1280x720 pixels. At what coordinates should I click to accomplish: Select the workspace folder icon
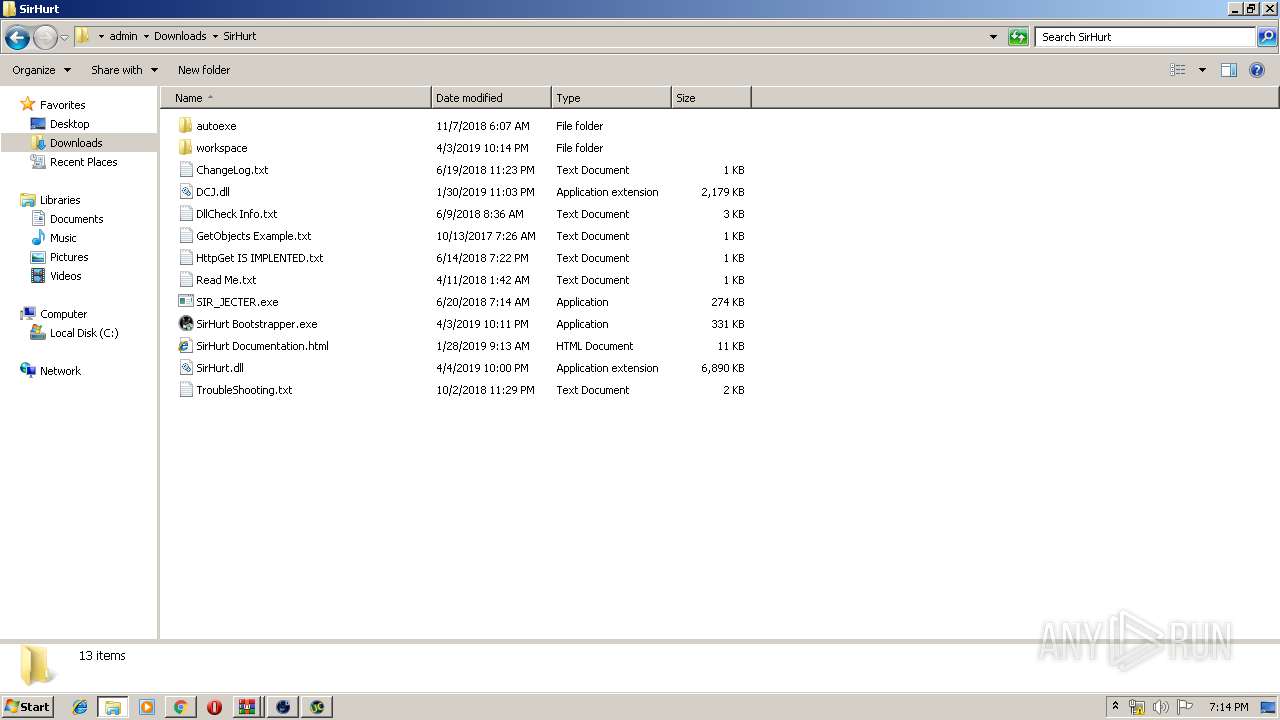(186, 148)
